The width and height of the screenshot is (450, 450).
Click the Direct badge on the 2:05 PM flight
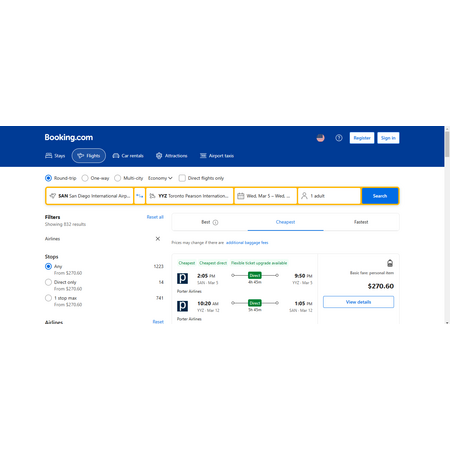pyautogui.click(x=255, y=275)
